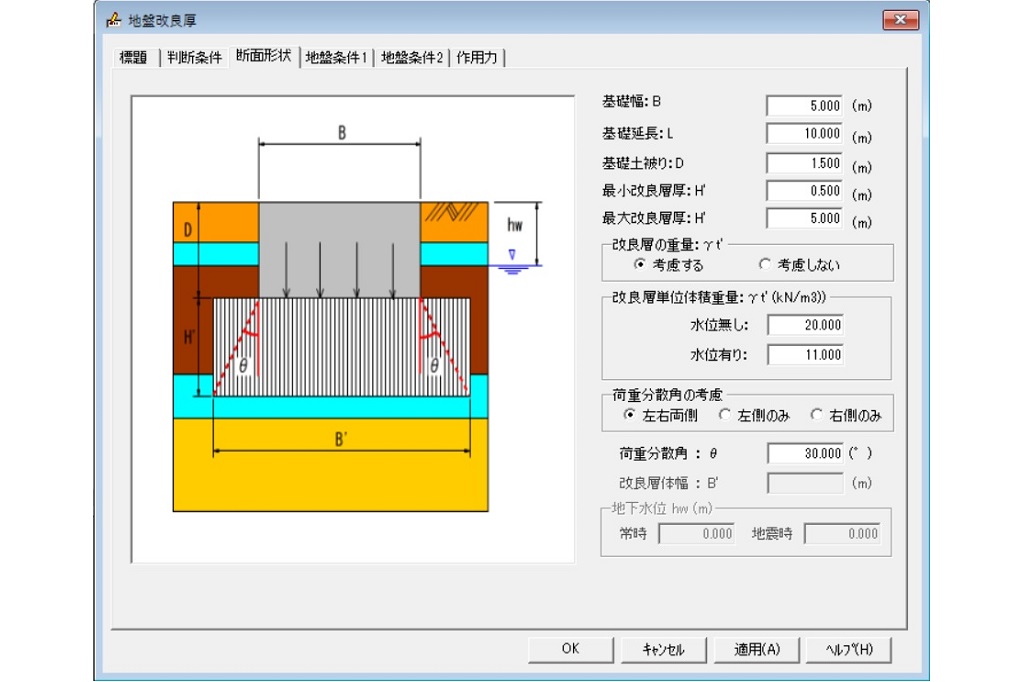1024x682 pixels.
Task: Open the 判断条件 tab
Action: click(194, 57)
